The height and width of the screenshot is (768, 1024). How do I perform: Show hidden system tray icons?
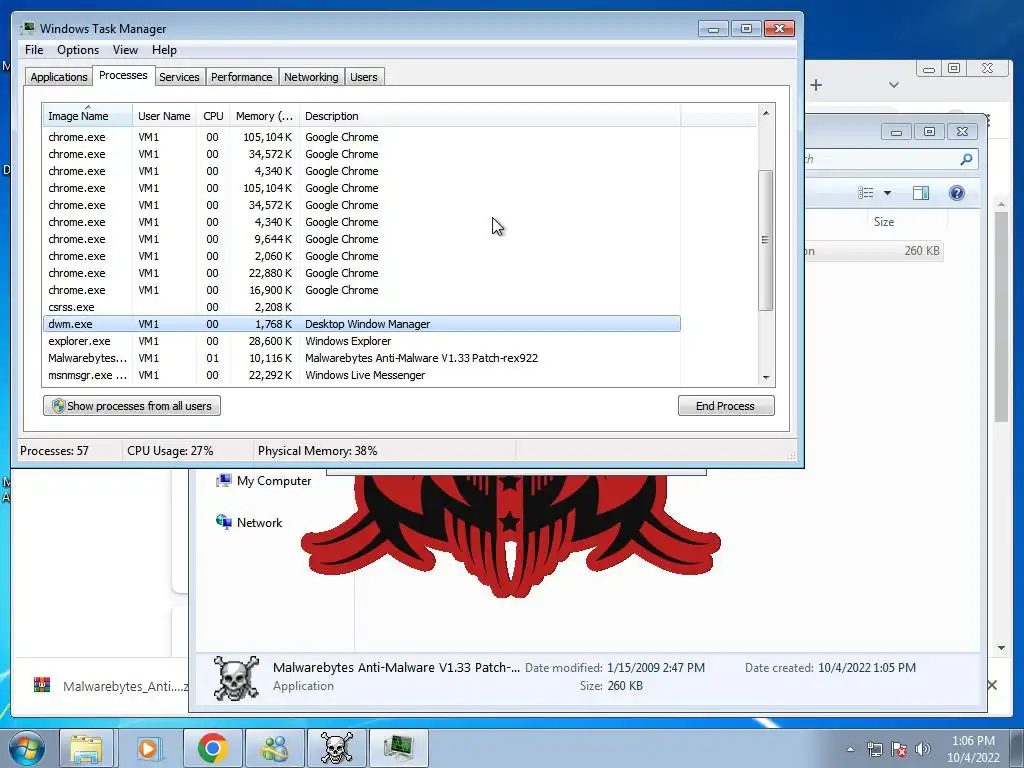[850, 749]
